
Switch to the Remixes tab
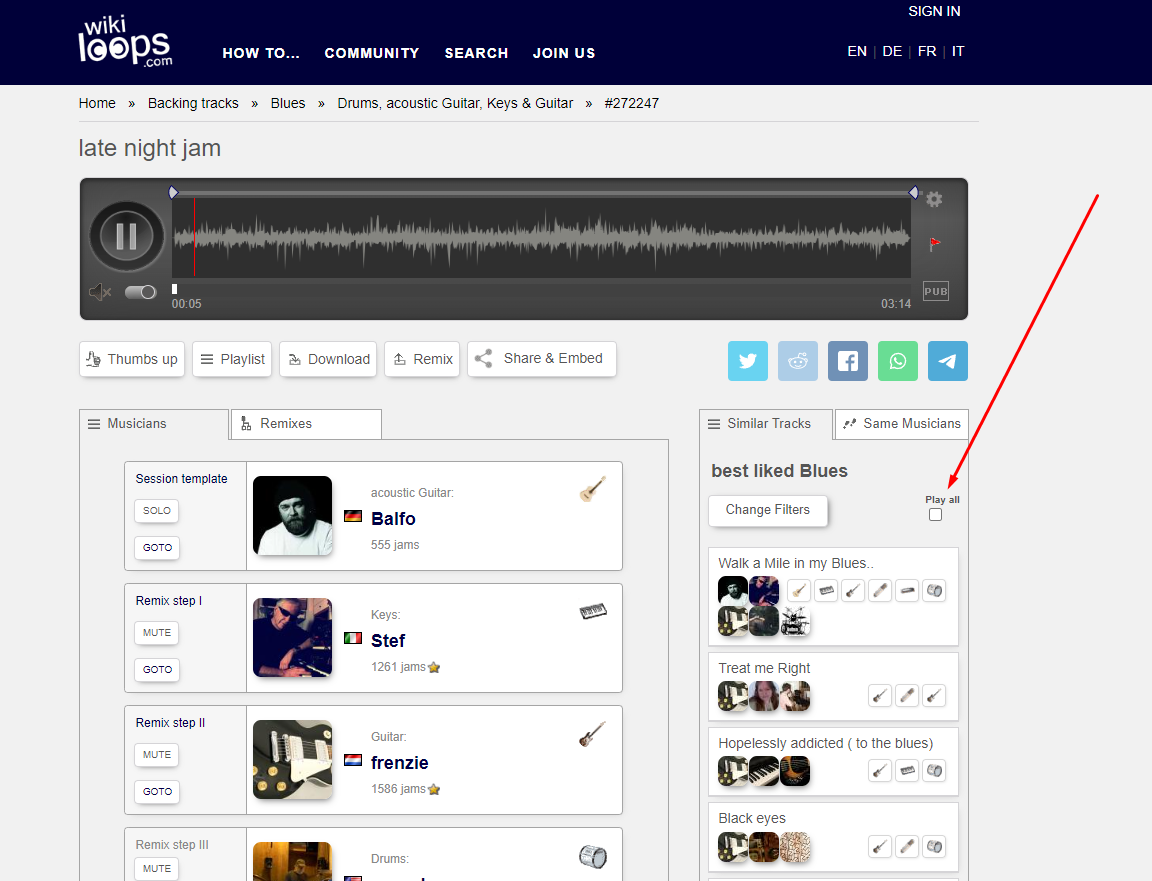tap(306, 424)
